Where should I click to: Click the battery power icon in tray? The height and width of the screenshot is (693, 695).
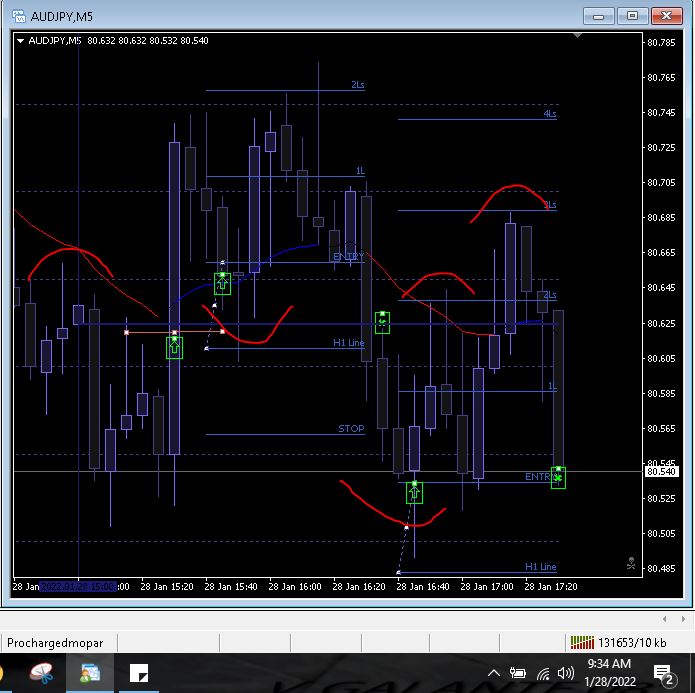(517, 673)
